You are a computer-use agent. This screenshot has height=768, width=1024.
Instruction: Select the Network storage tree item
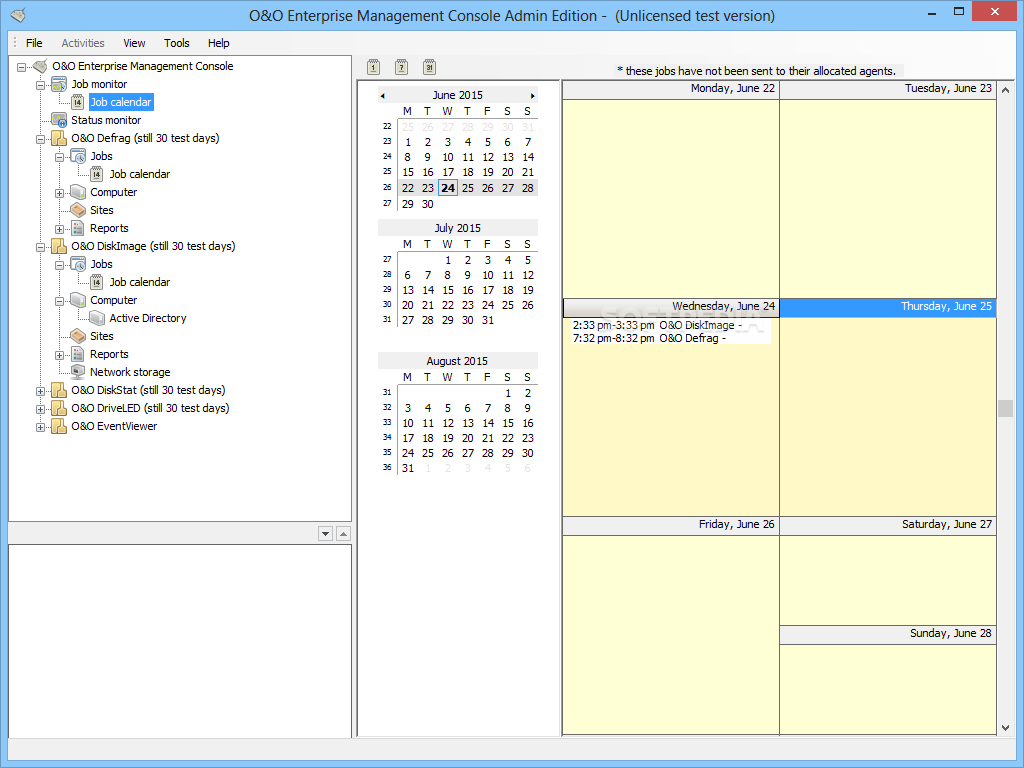tap(130, 372)
